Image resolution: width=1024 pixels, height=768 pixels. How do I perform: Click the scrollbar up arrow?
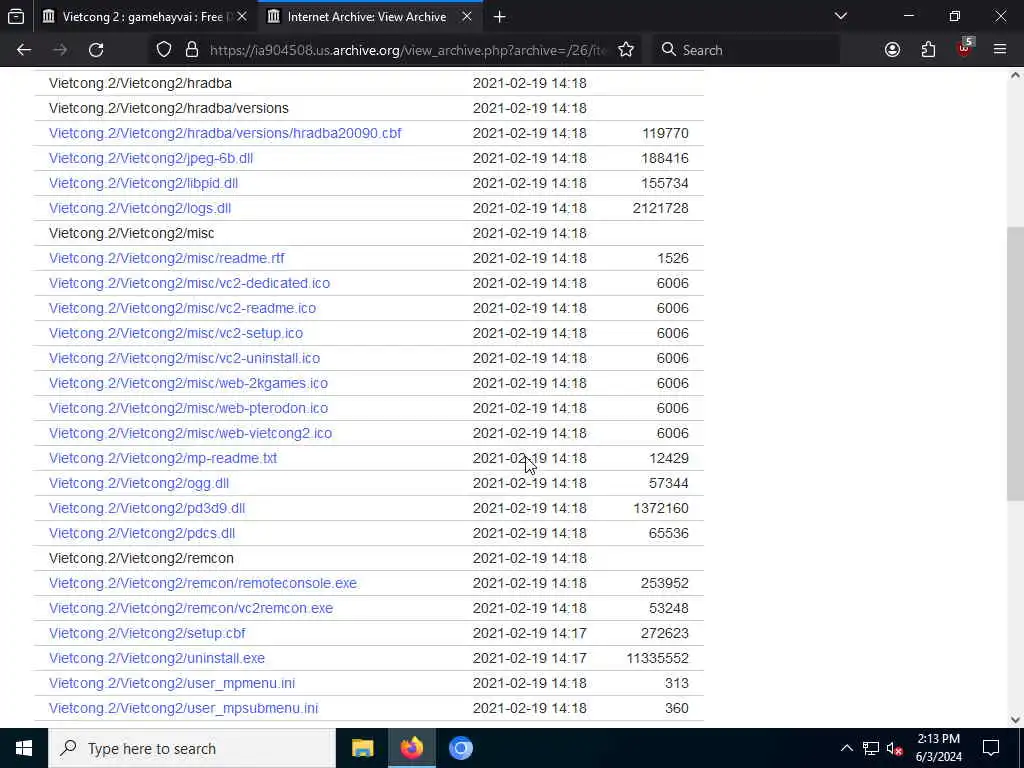[x=1015, y=76]
